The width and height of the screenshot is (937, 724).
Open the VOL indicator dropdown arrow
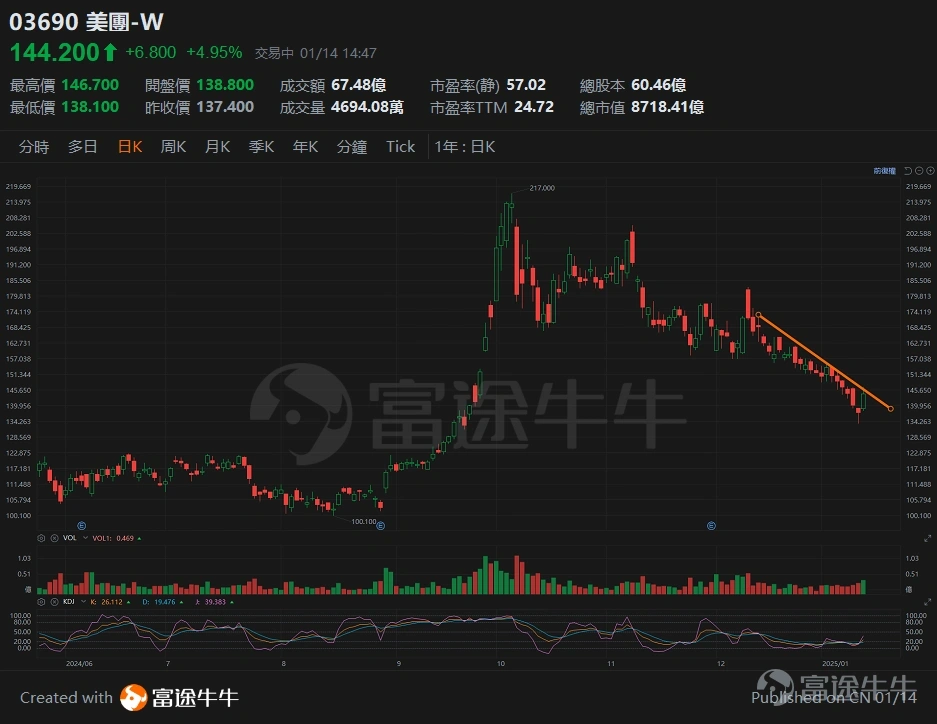point(85,538)
